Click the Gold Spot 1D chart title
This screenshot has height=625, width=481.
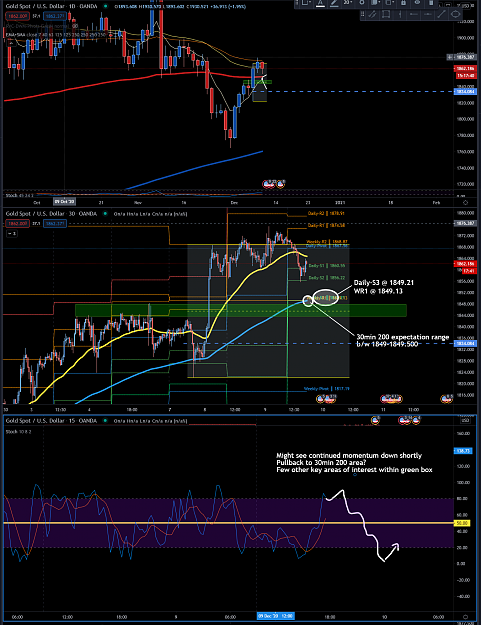51,6
